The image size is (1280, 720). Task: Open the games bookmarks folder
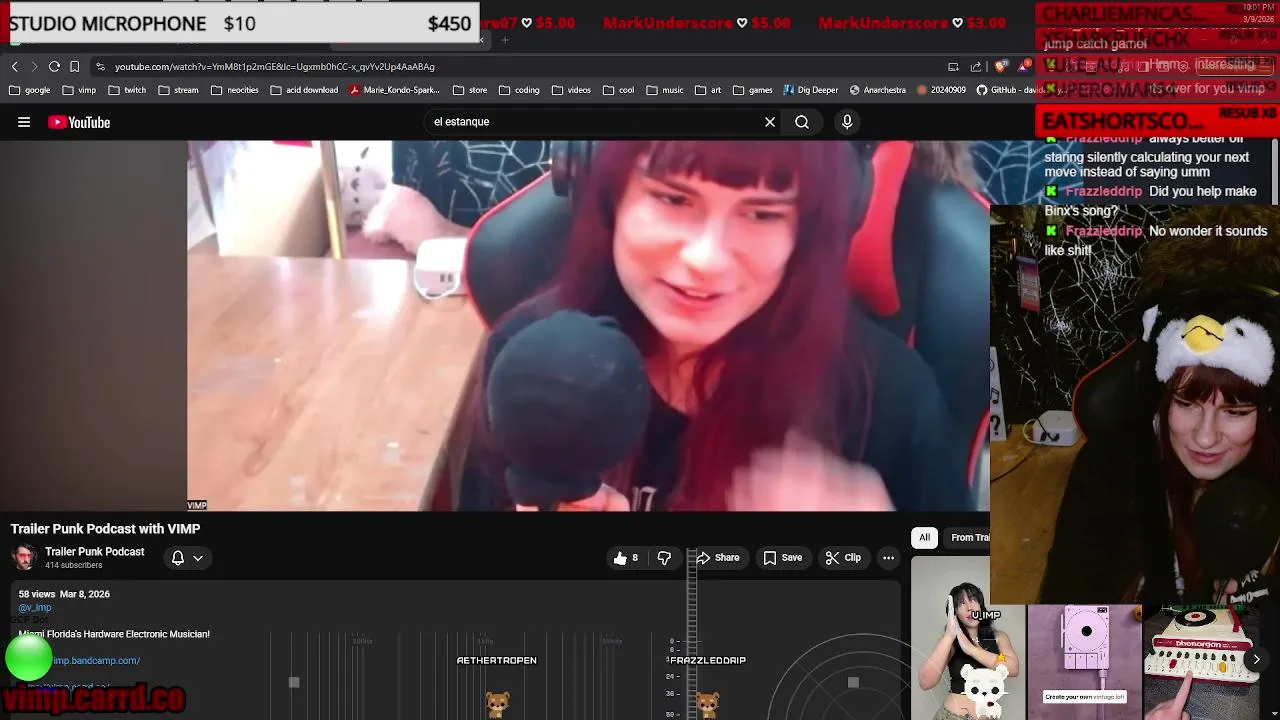(x=752, y=90)
